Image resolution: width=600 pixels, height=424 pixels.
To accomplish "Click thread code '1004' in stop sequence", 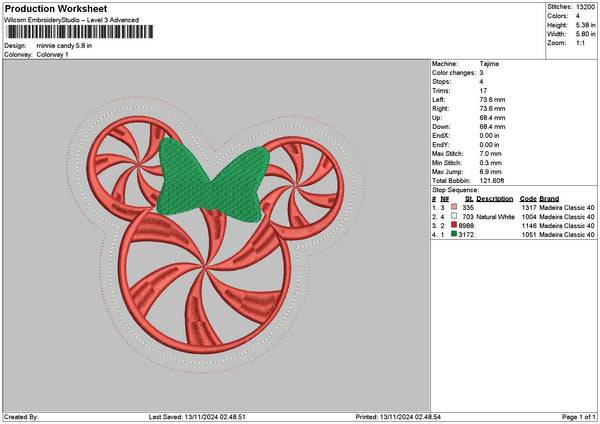I will coord(529,217).
